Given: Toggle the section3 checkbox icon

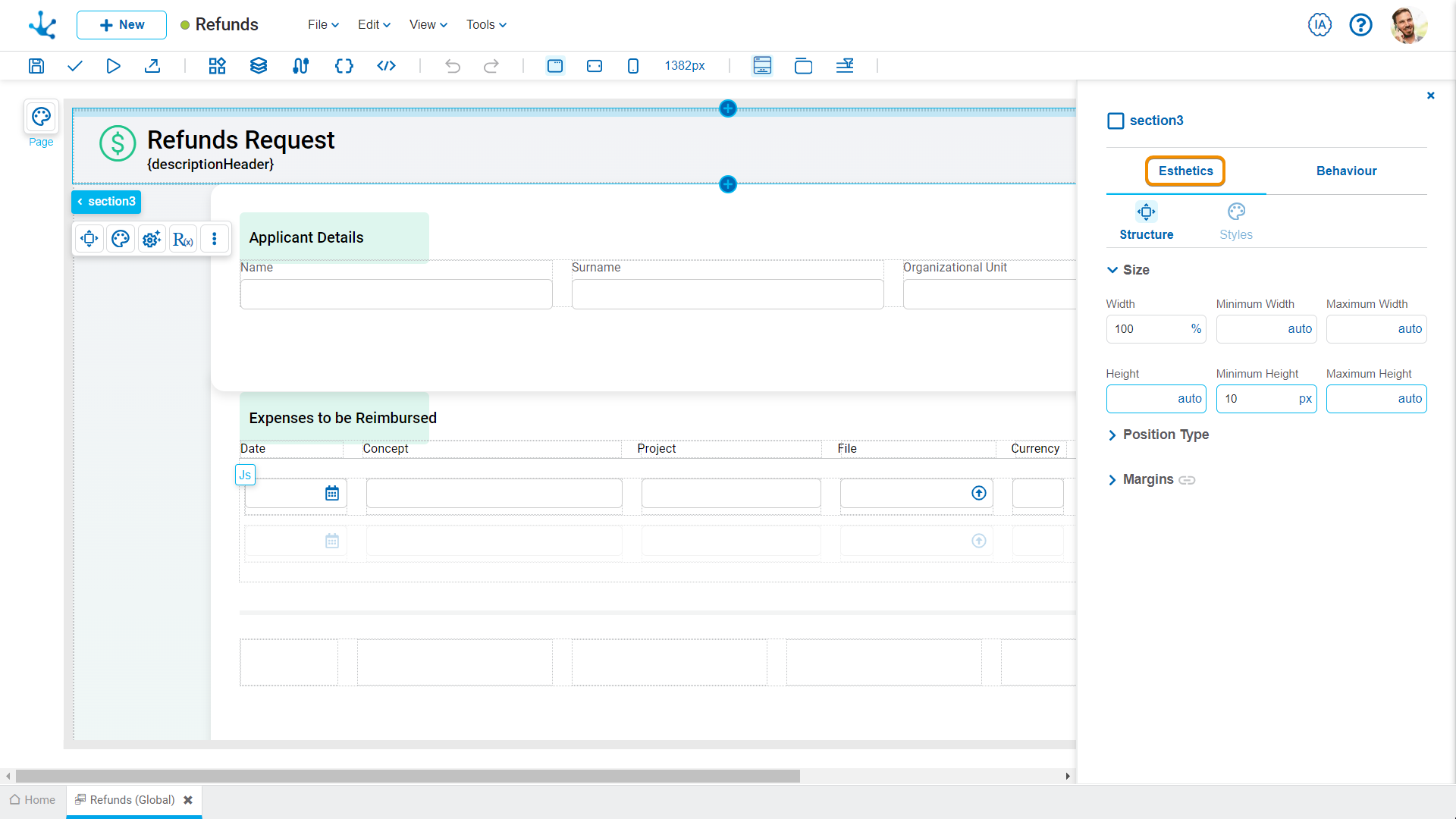Looking at the screenshot, I should point(1116,121).
